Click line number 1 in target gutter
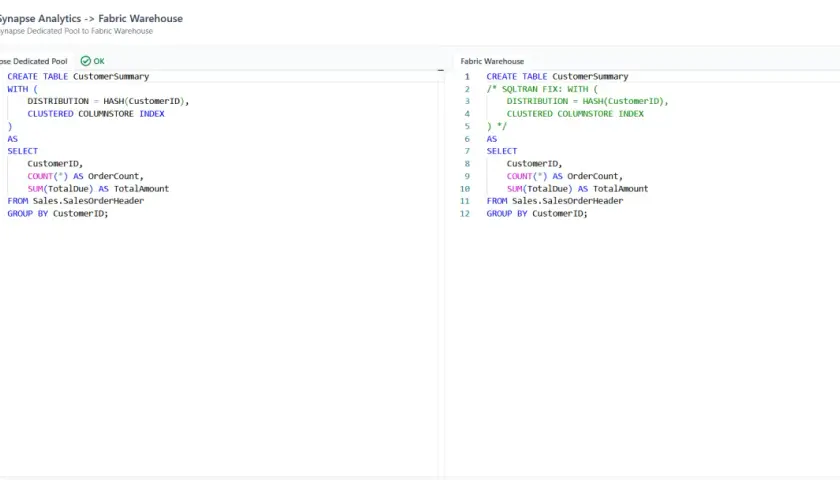Screen dimensions: 840x480 click(467, 77)
